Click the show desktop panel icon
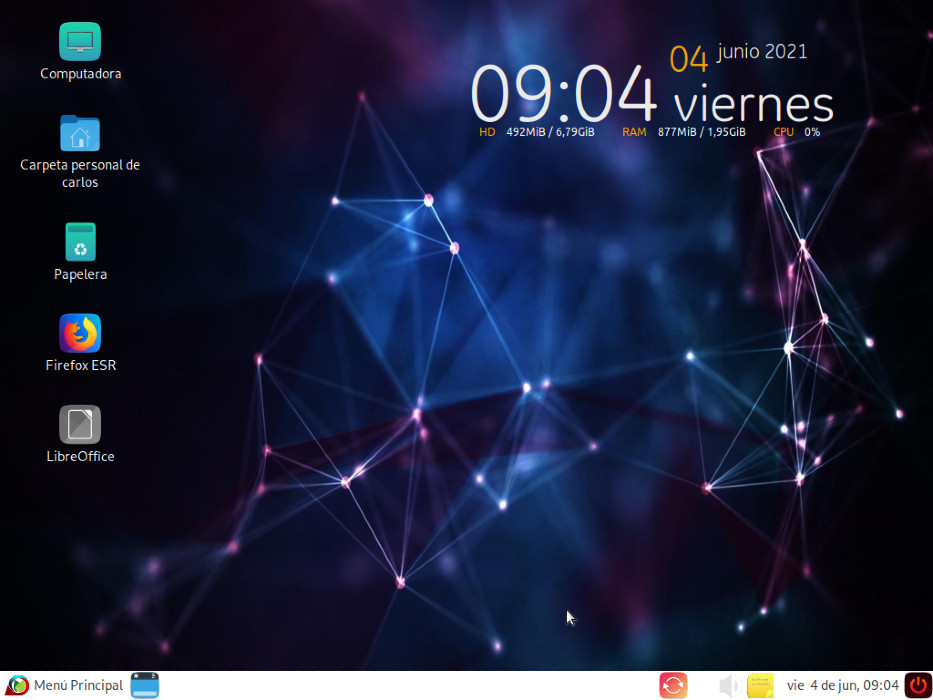Screen dimensions: 933x700 pyautogui.click(x=145, y=686)
